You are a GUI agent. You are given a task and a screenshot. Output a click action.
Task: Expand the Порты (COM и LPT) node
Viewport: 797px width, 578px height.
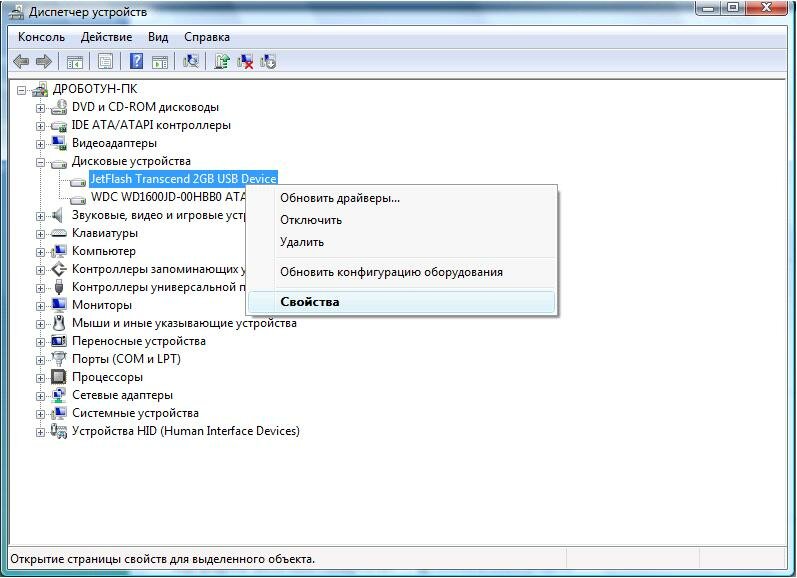[40, 360]
